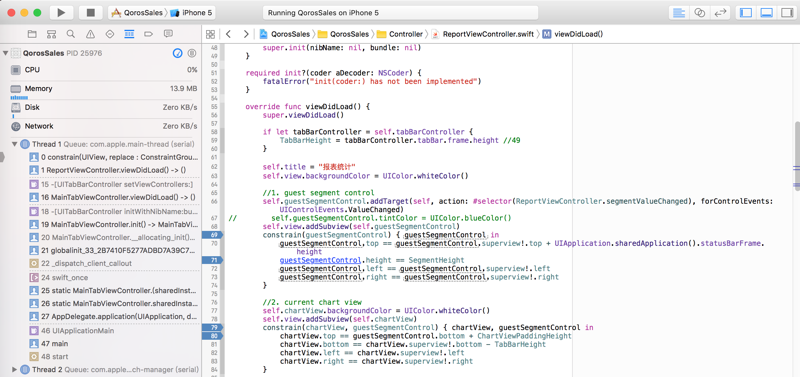The image size is (800, 377).
Task: Open the Find navigator magnifier icon
Action: pos(71,34)
